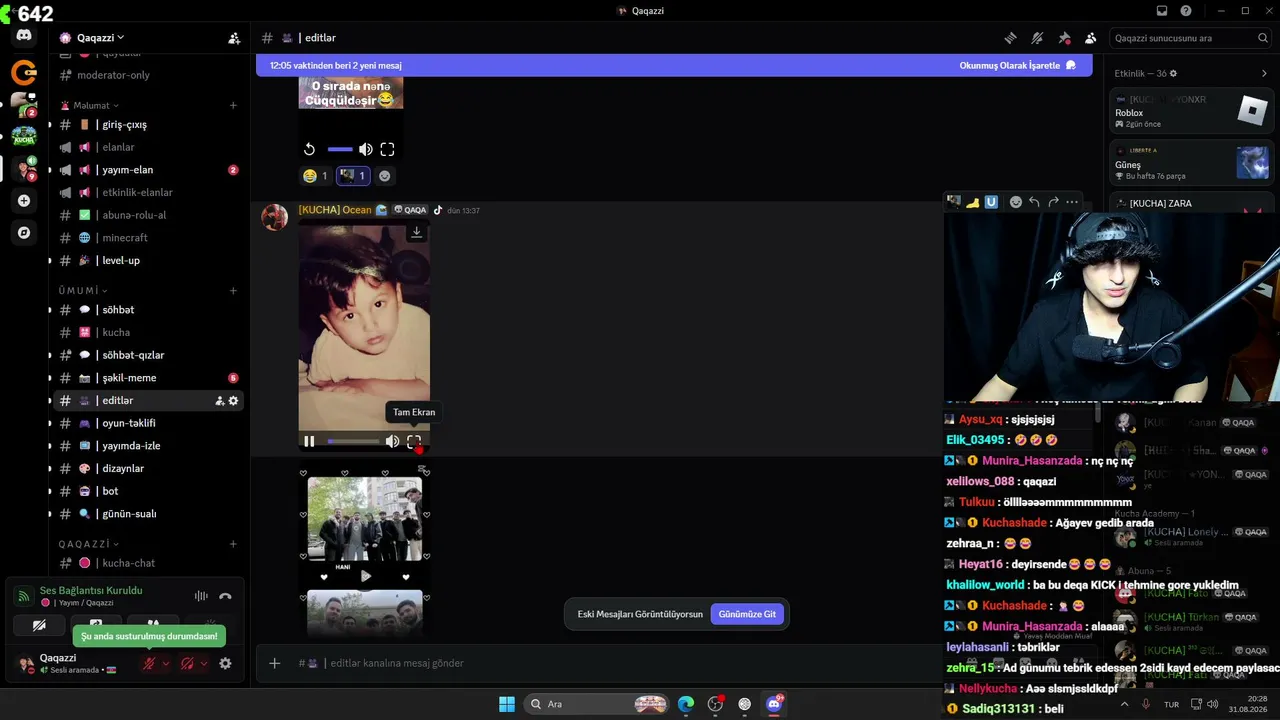Switch to the söhbət channel
Image resolution: width=1280 pixels, height=720 pixels.
(148, 310)
